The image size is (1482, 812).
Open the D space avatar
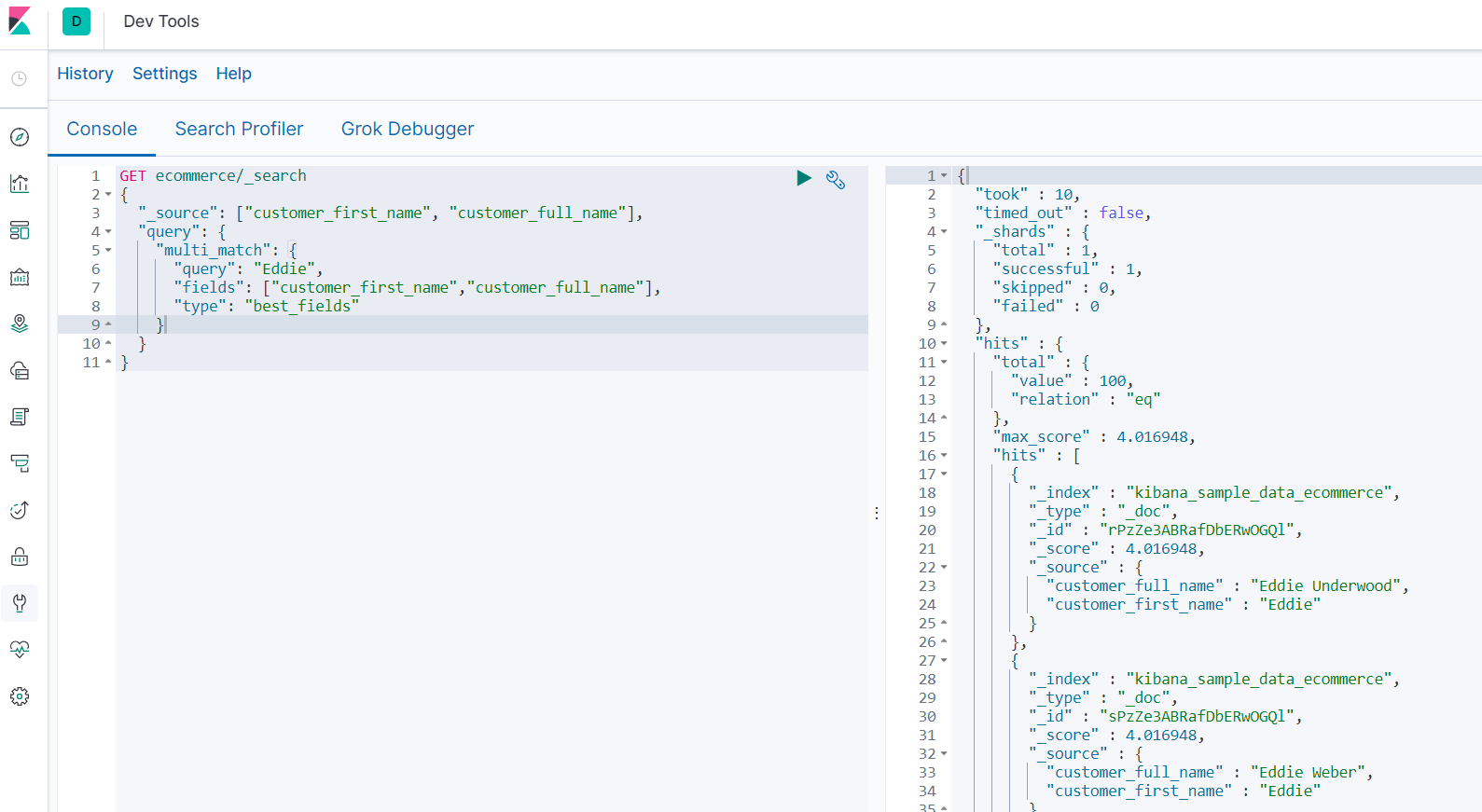pyautogui.click(x=76, y=21)
